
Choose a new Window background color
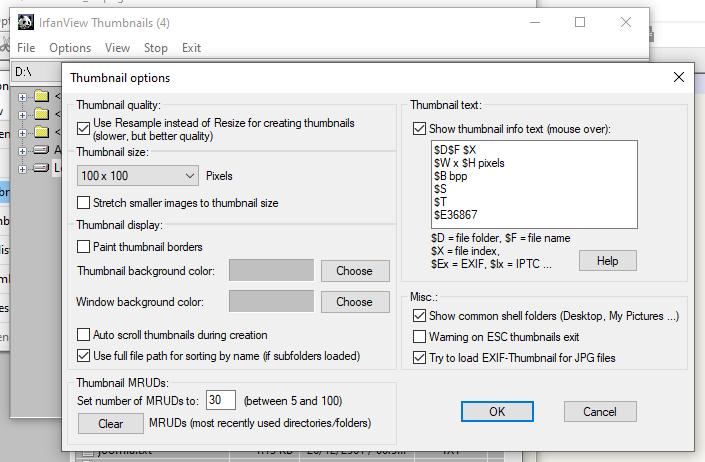coord(354,301)
